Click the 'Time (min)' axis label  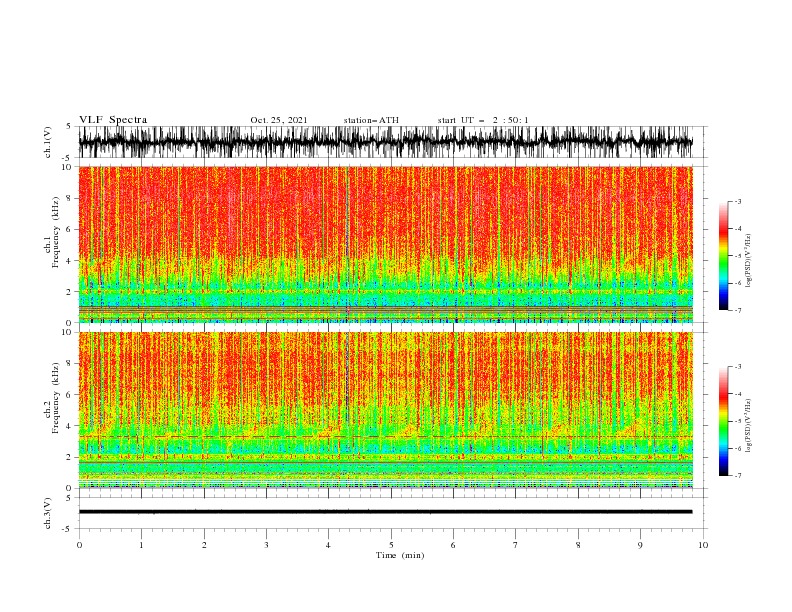[400, 555]
